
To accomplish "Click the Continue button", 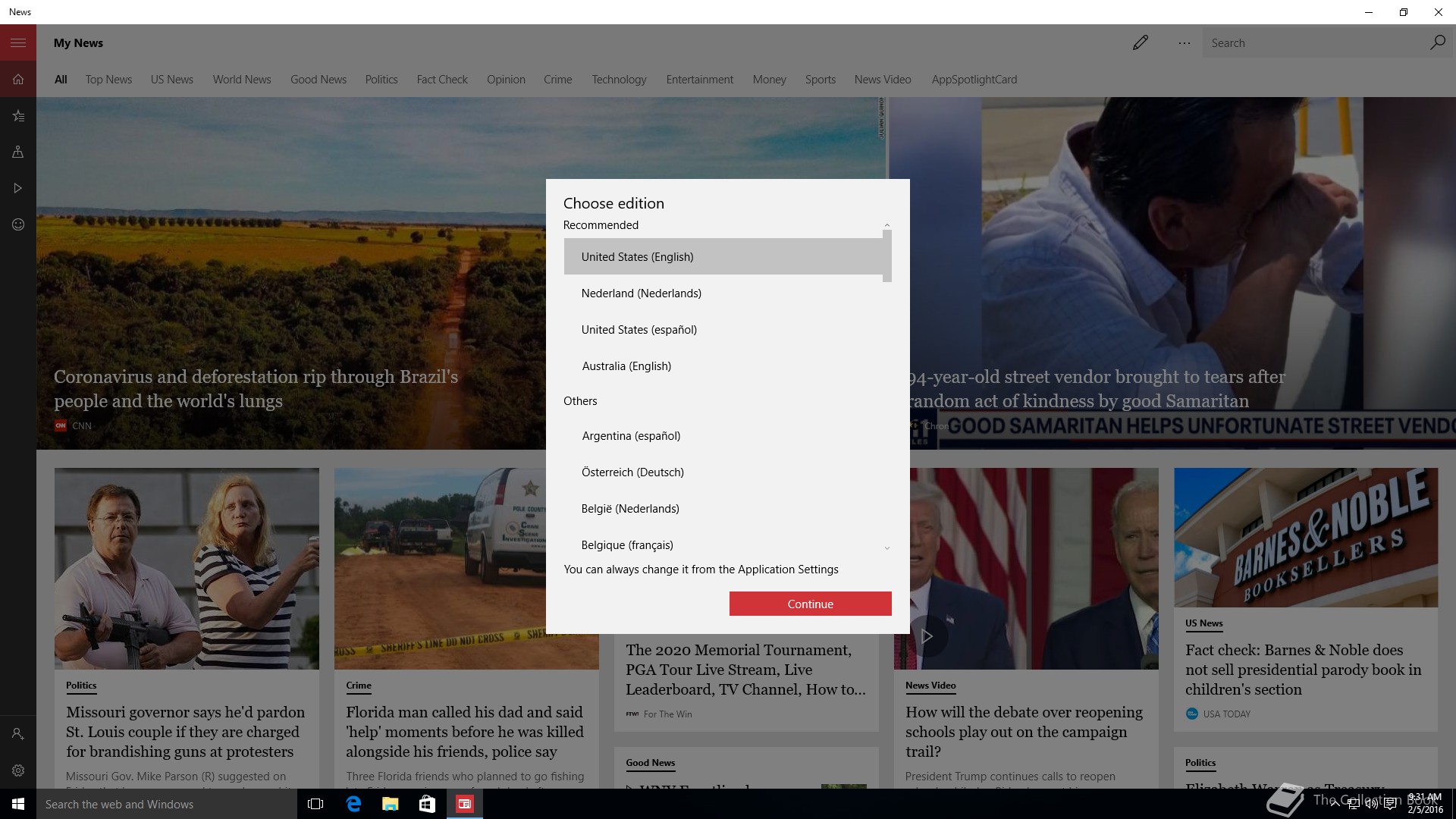I will [810, 604].
